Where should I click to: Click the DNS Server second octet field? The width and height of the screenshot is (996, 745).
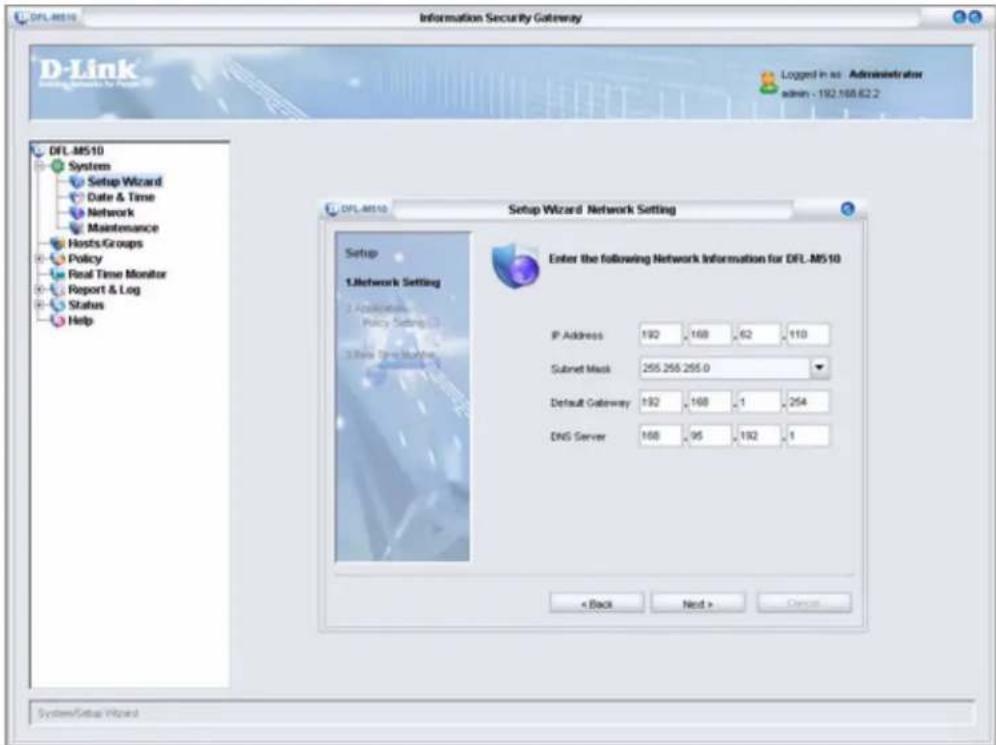click(709, 436)
